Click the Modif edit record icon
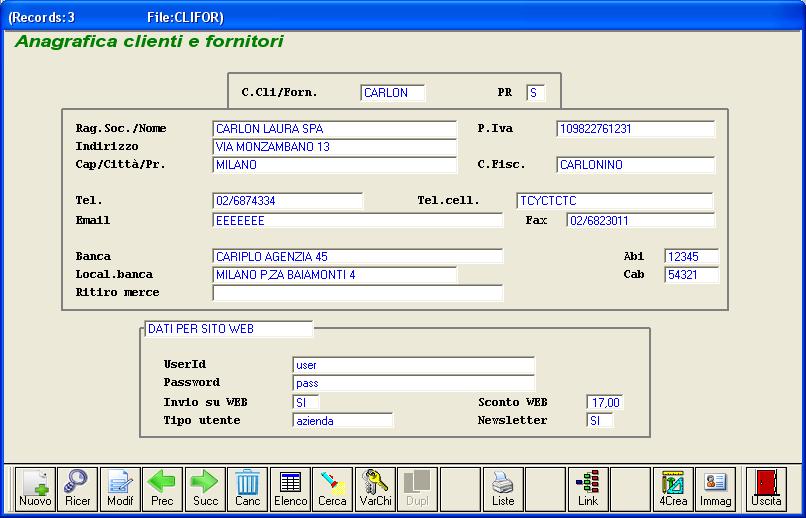 click(120, 488)
